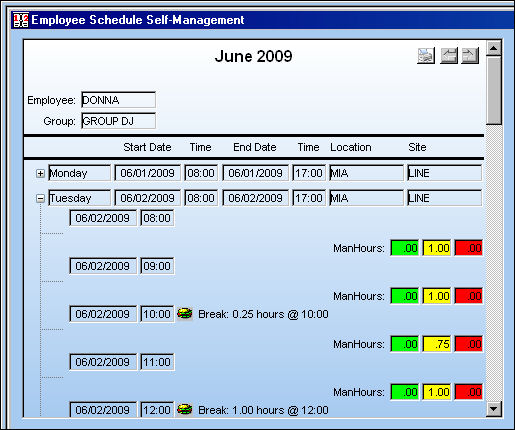This screenshot has width=515, height=430.
Task: Click the 'Location' column header
Action: (351, 147)
